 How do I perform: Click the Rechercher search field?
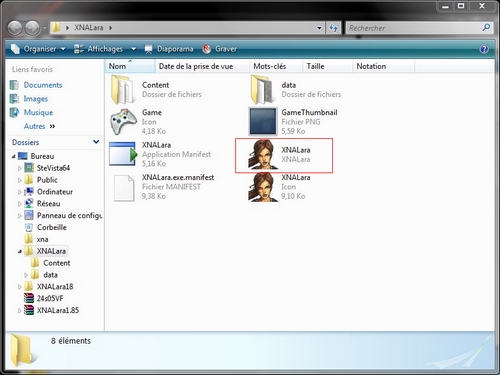coord(413,28)
